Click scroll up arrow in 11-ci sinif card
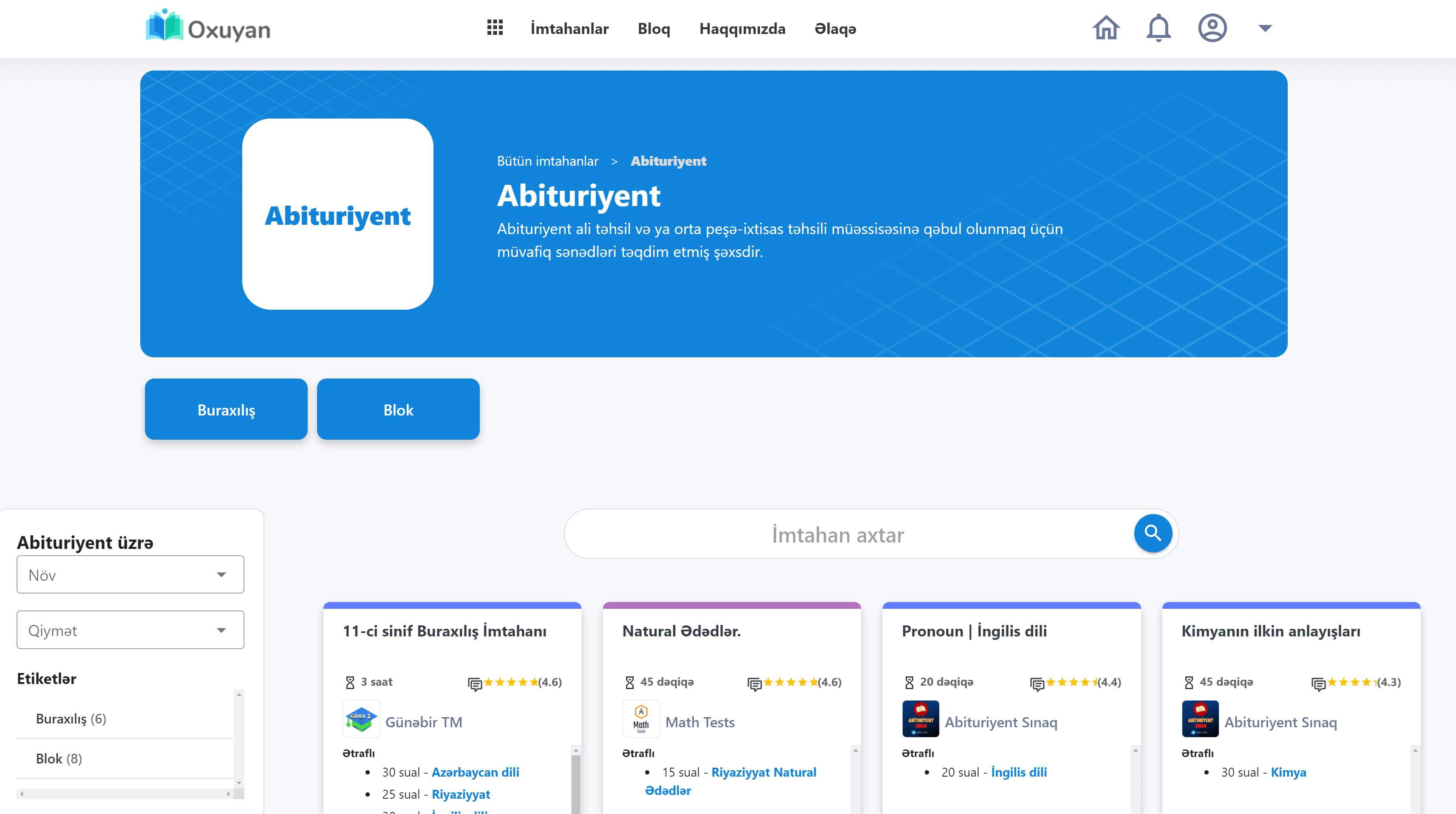The height and width of the screenshot is (814, 1456). [575, 751]
